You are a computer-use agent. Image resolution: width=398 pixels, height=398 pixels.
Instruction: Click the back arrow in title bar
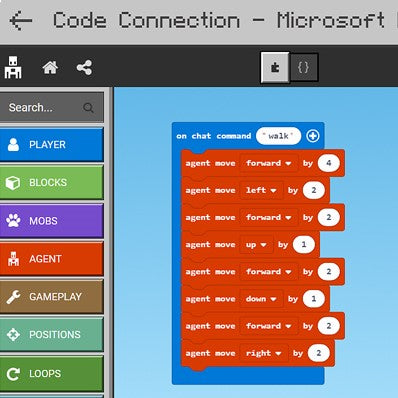tap(21, 21)
